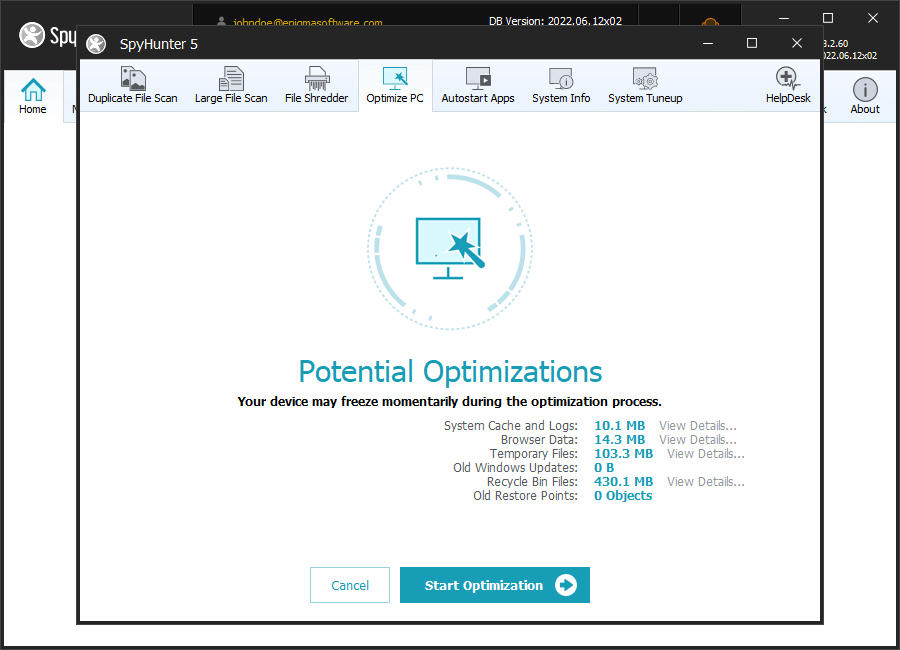View details for Temporary Files
This screenshot has width=900, height=650.
[705, 454]
